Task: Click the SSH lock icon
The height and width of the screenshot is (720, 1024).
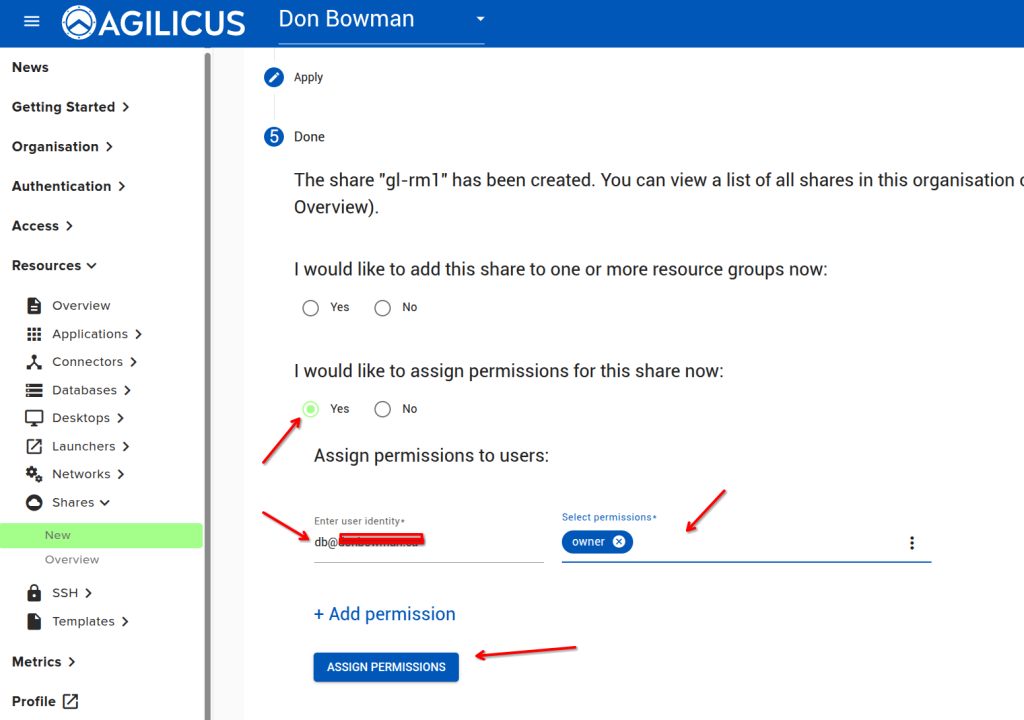Action: 34,593
